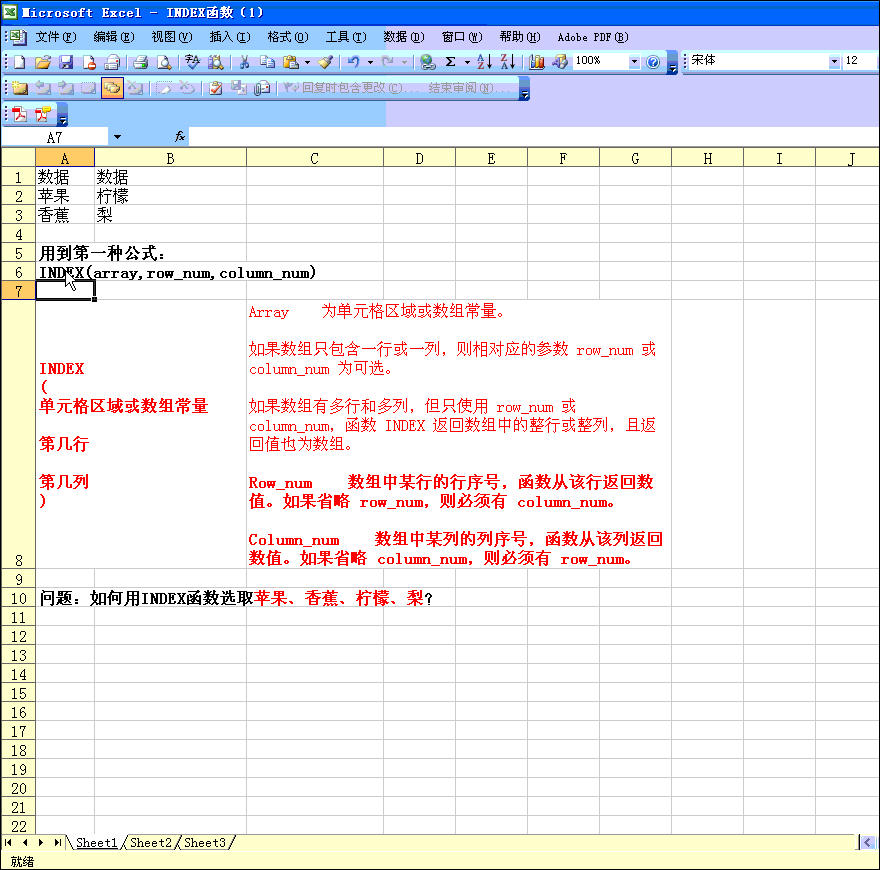The image size is (880, 870).
Task: Click the Help question mark icon
Action: coord(653,62)
